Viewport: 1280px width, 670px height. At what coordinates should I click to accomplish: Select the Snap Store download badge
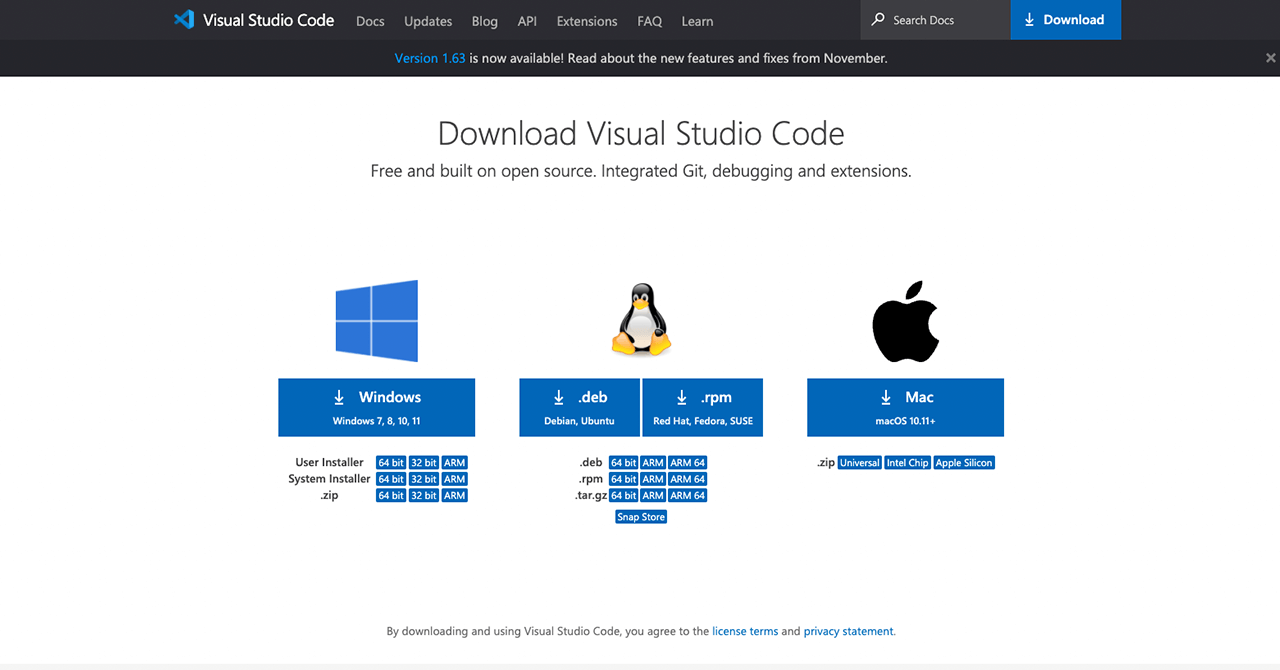click(641, 517)
